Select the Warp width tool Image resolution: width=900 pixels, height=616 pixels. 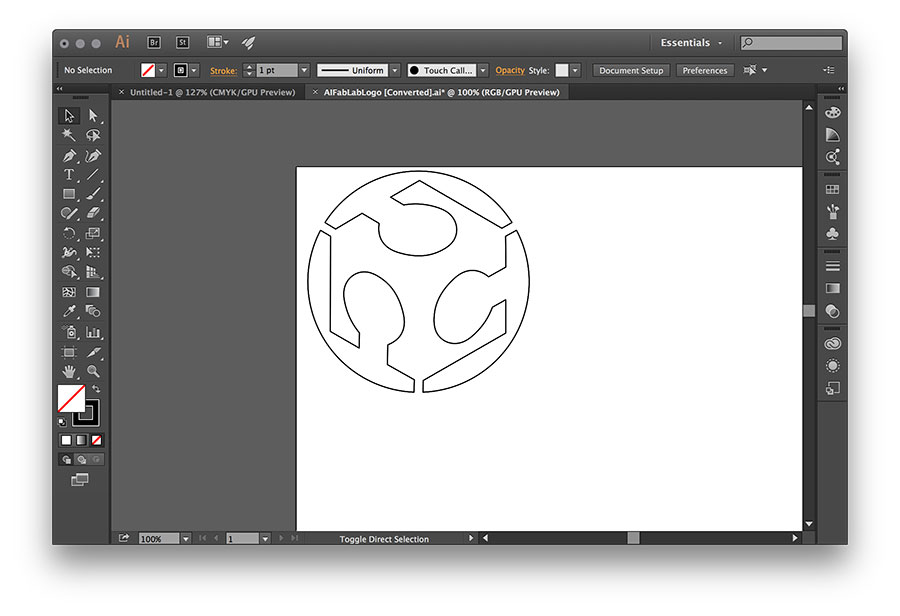point(69,253)
